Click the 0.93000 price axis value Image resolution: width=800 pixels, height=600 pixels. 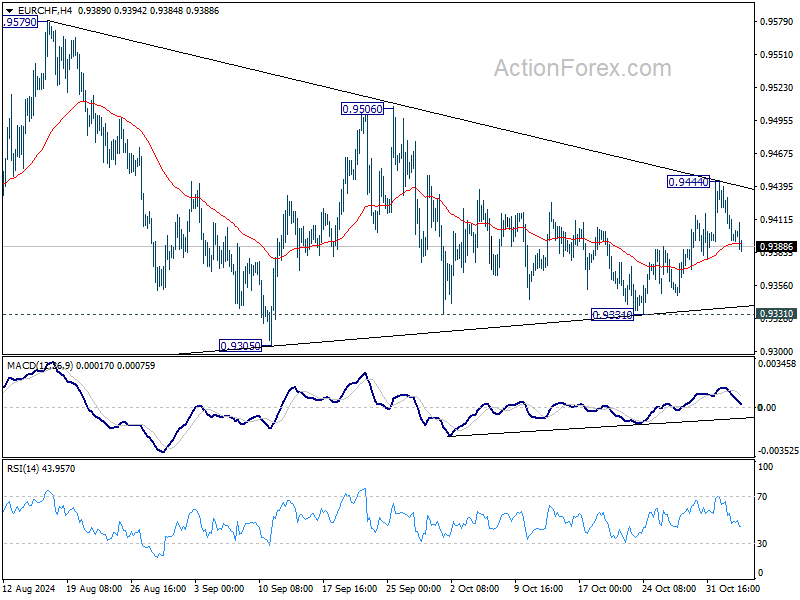pyautogui.click(x=777, y=352)
